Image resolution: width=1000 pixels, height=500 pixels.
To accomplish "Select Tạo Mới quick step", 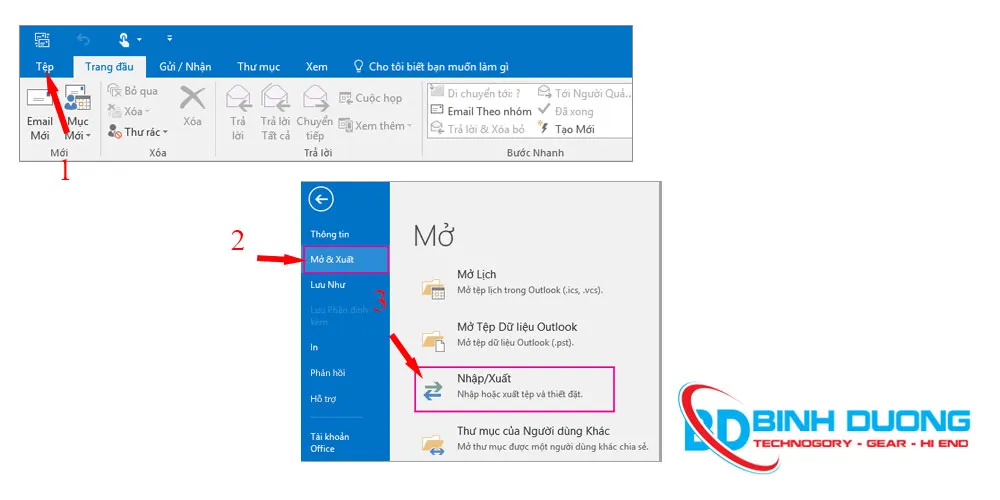I will coord(566,129).
